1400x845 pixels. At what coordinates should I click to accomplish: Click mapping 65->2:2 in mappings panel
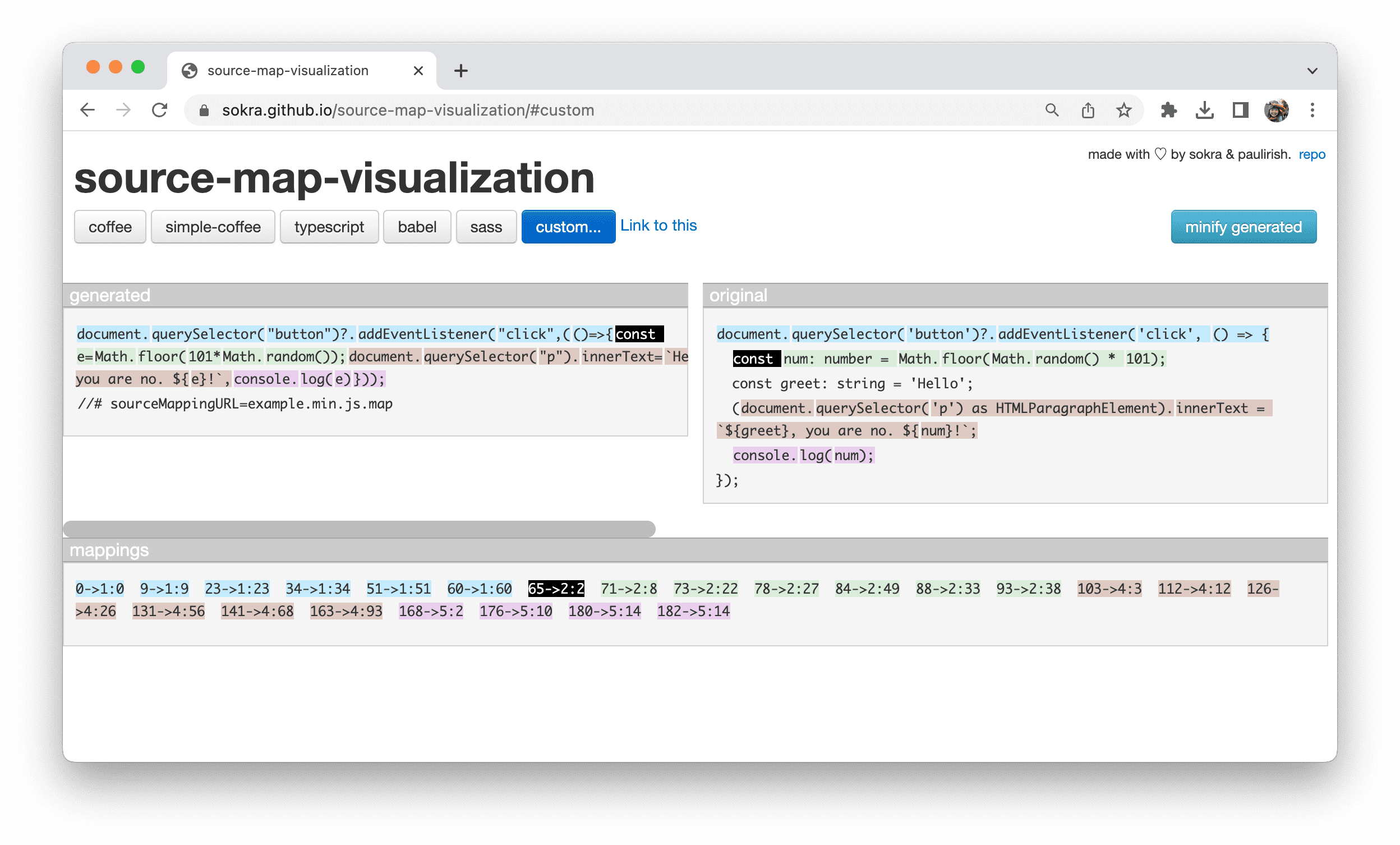556,588
